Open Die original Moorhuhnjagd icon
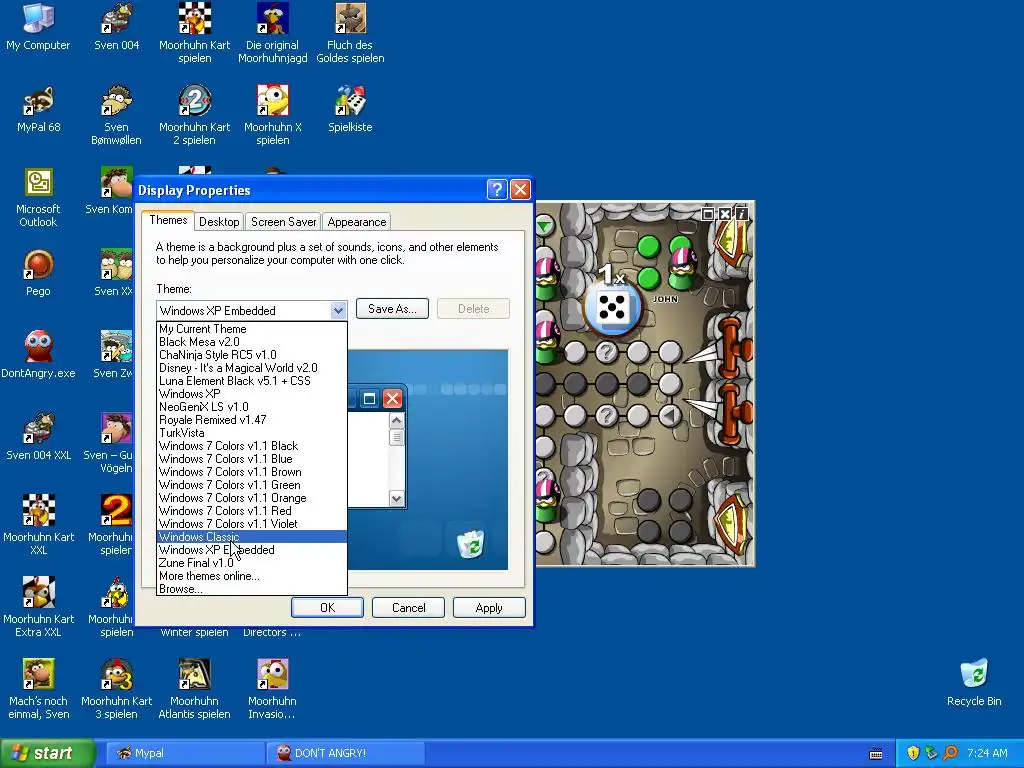The width and height of the screenshot is (1024, 768). click(x=272, y=33)
